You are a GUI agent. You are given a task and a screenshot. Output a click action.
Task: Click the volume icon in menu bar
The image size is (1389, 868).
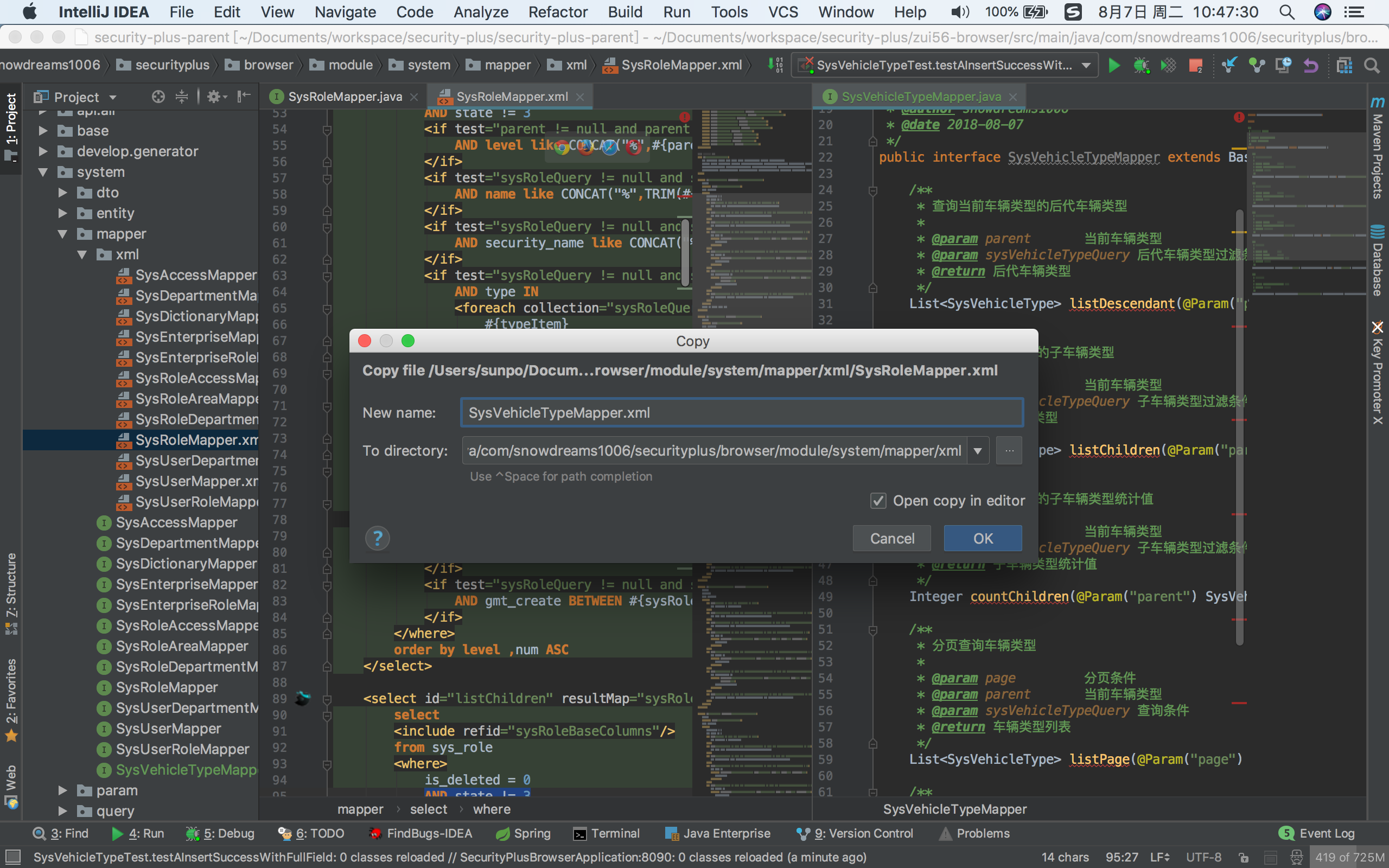960,12
